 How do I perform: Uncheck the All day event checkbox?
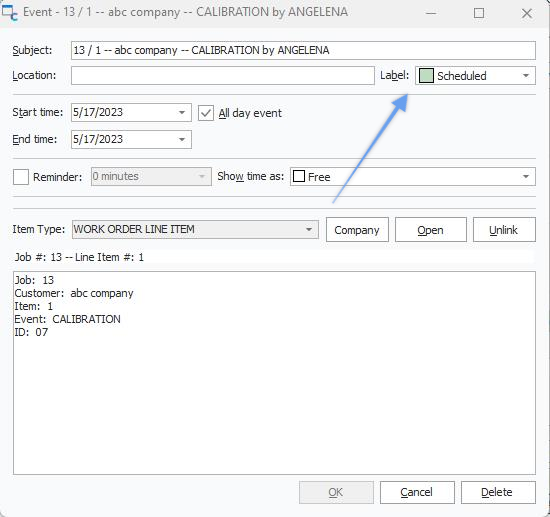(206, 113)
